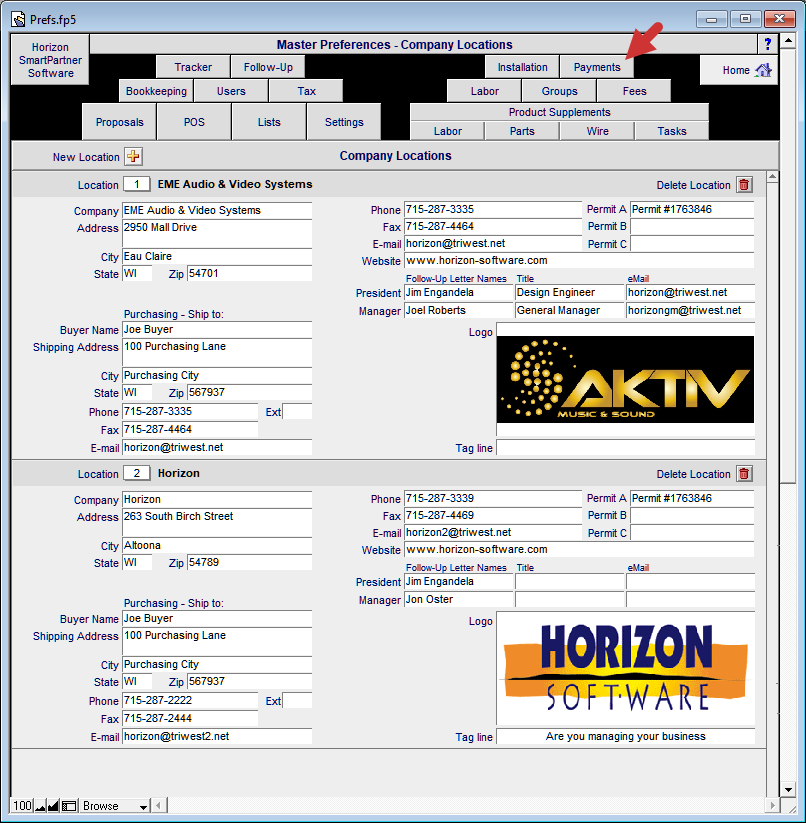Click the 263 South Birch Street field

(x=217, y=523)
